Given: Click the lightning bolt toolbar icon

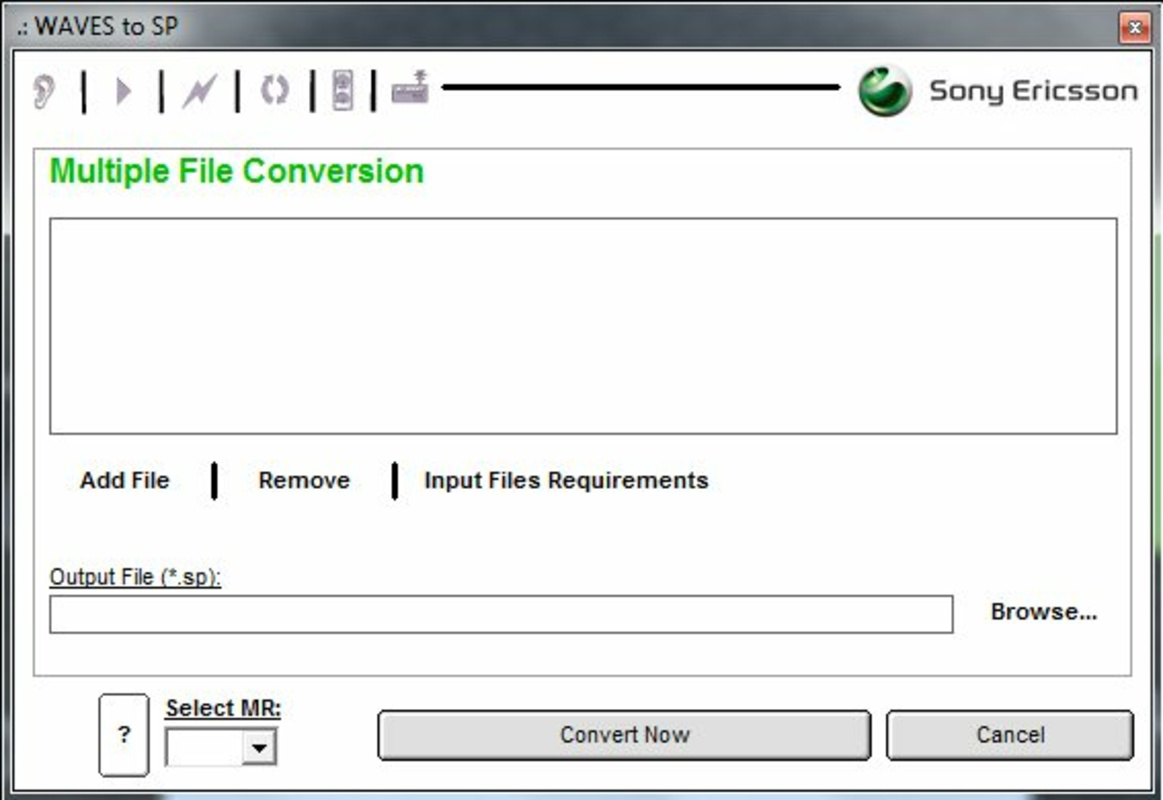Looking at the screenshot, I should [x=200, y=92].
